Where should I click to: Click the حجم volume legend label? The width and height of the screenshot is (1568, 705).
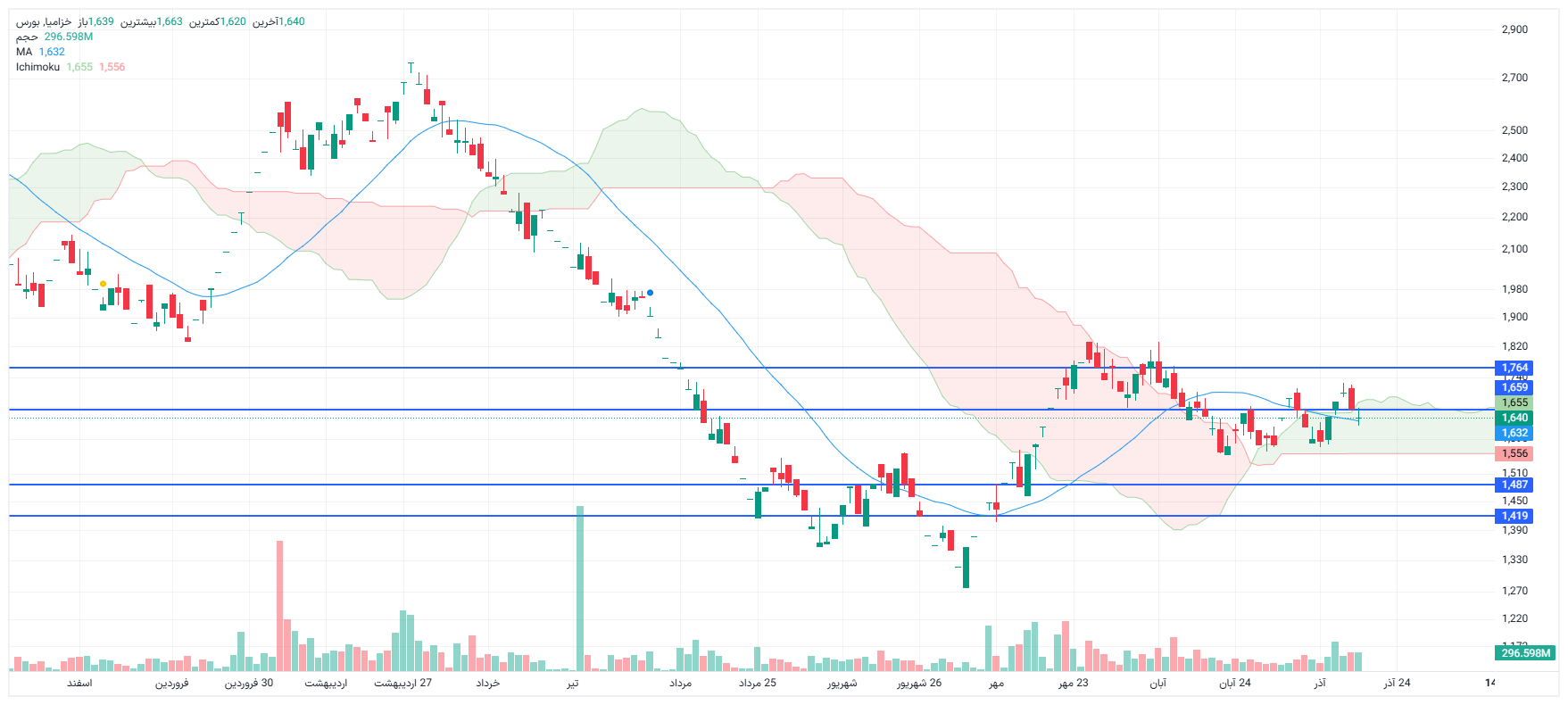coord(27,37)
